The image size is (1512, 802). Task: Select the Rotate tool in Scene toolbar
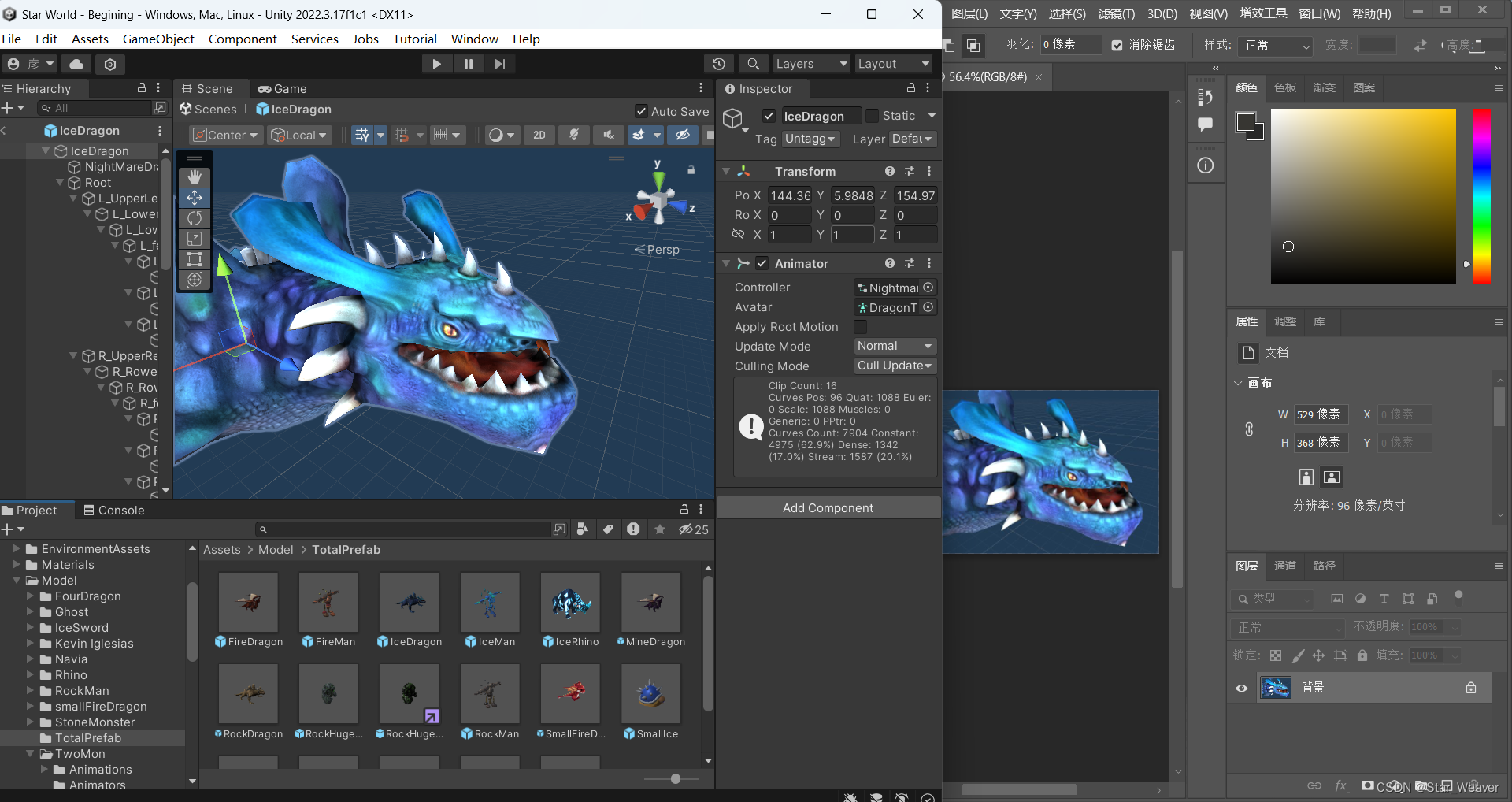pos(195,218)
